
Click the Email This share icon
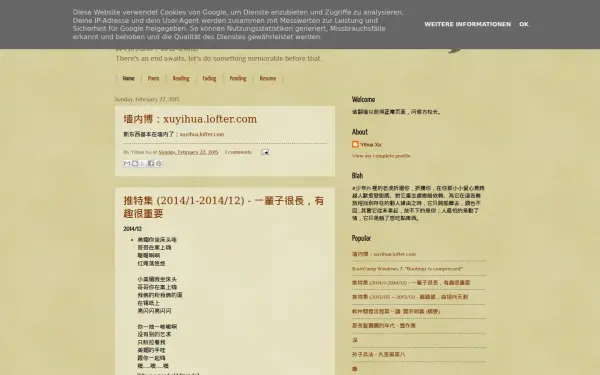pos(127,163)
